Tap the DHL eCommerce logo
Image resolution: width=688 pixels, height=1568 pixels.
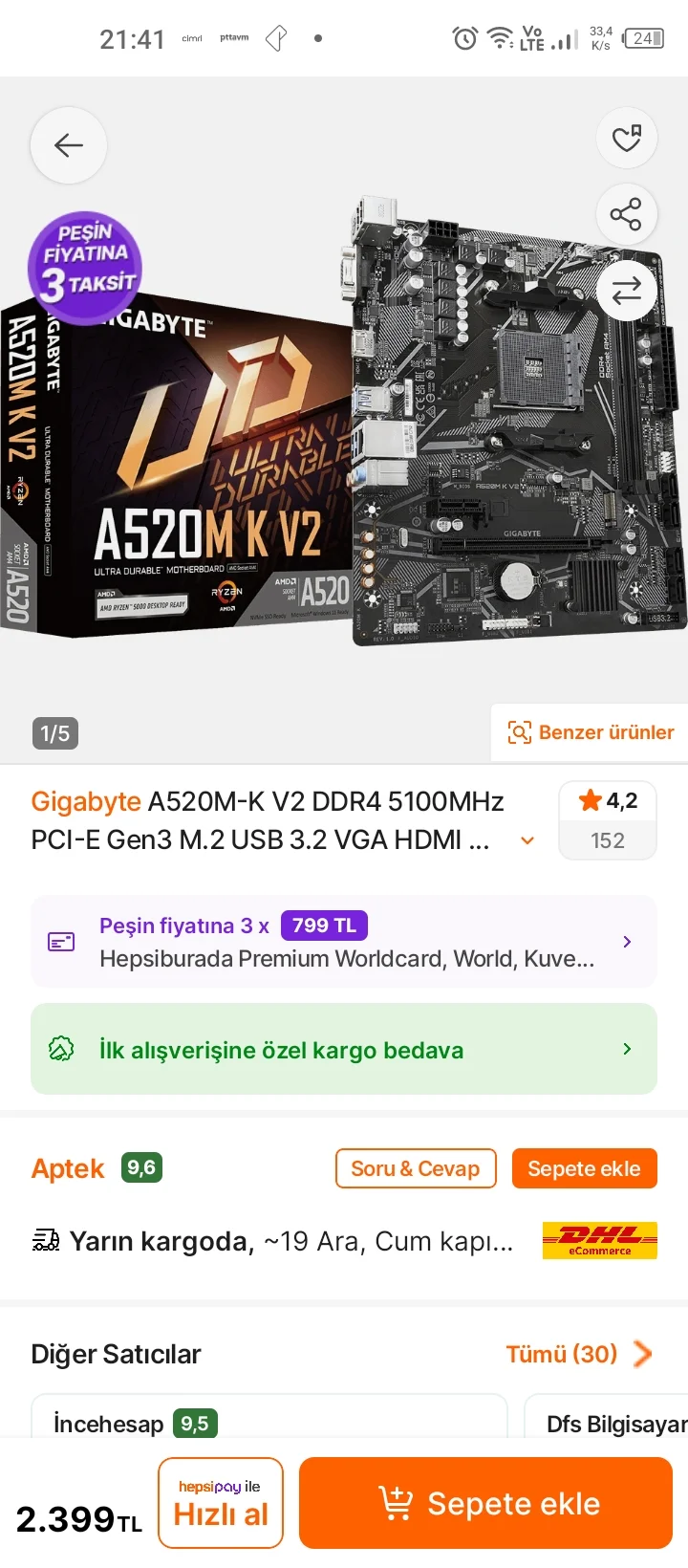pos(600,1240)
